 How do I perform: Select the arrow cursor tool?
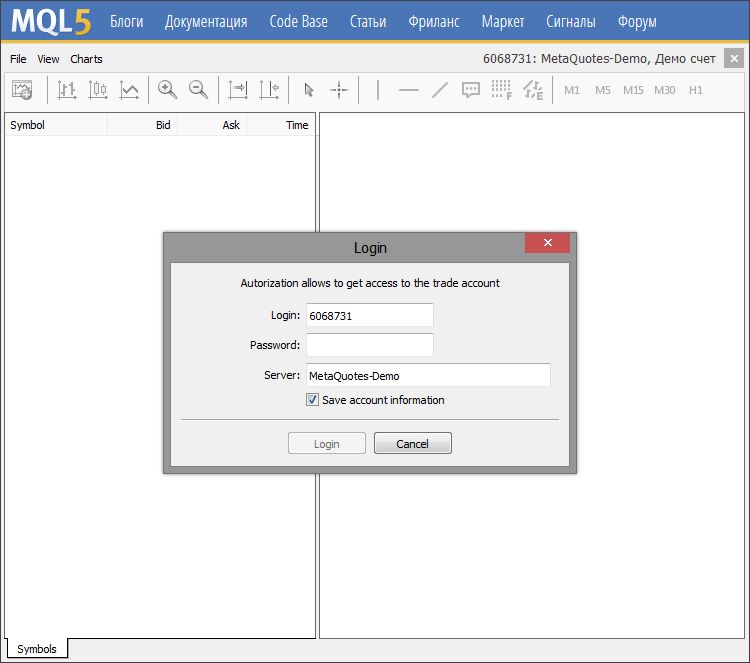point(309,90)
